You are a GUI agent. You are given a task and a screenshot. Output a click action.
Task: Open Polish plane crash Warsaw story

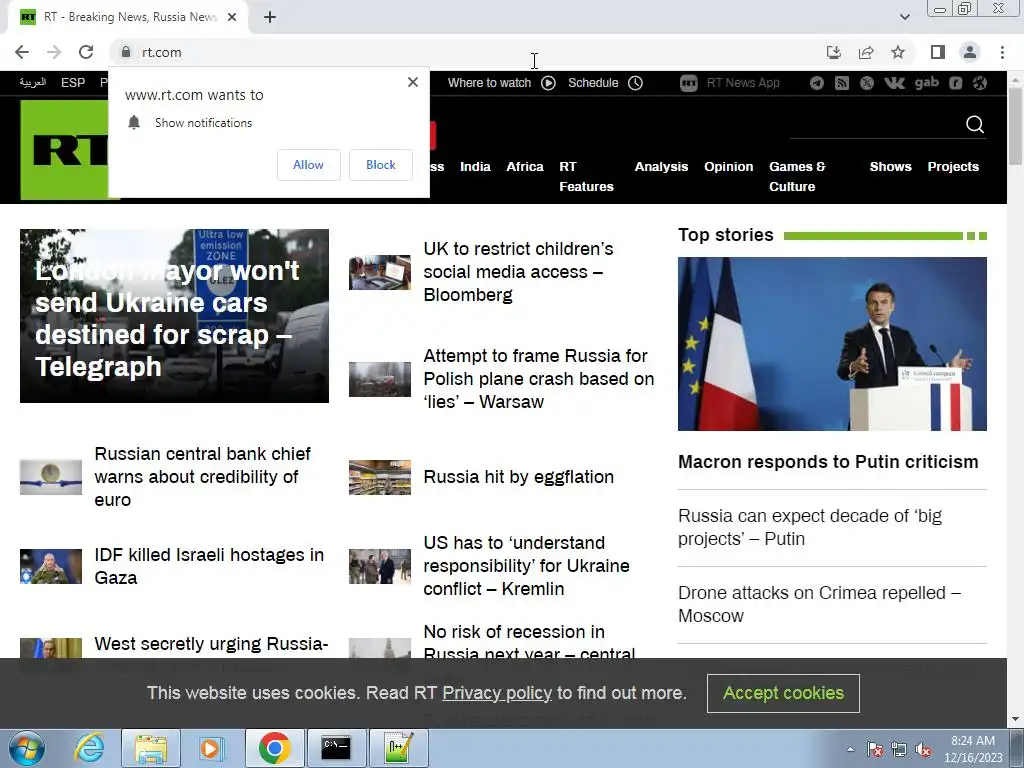[539, 379]
